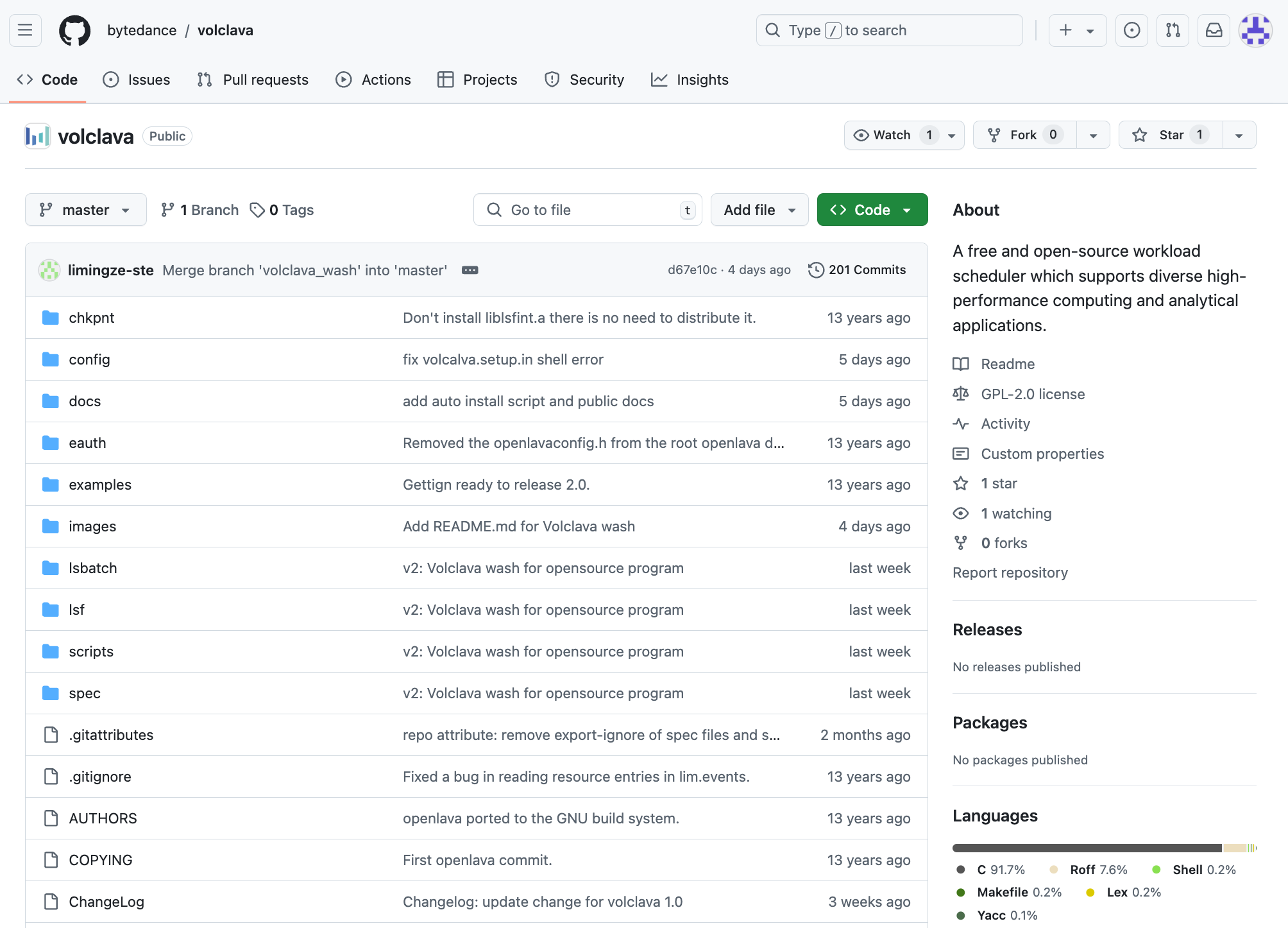This screenshot has height=928, width=1288.
Task: Fork the repository
Action: (1024, 135)
